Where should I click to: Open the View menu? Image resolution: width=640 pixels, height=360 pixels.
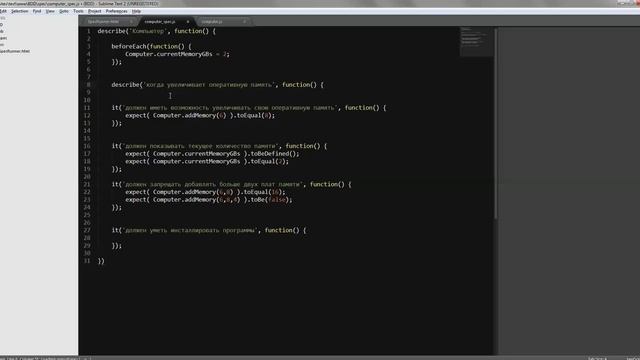tap(50, 11)
